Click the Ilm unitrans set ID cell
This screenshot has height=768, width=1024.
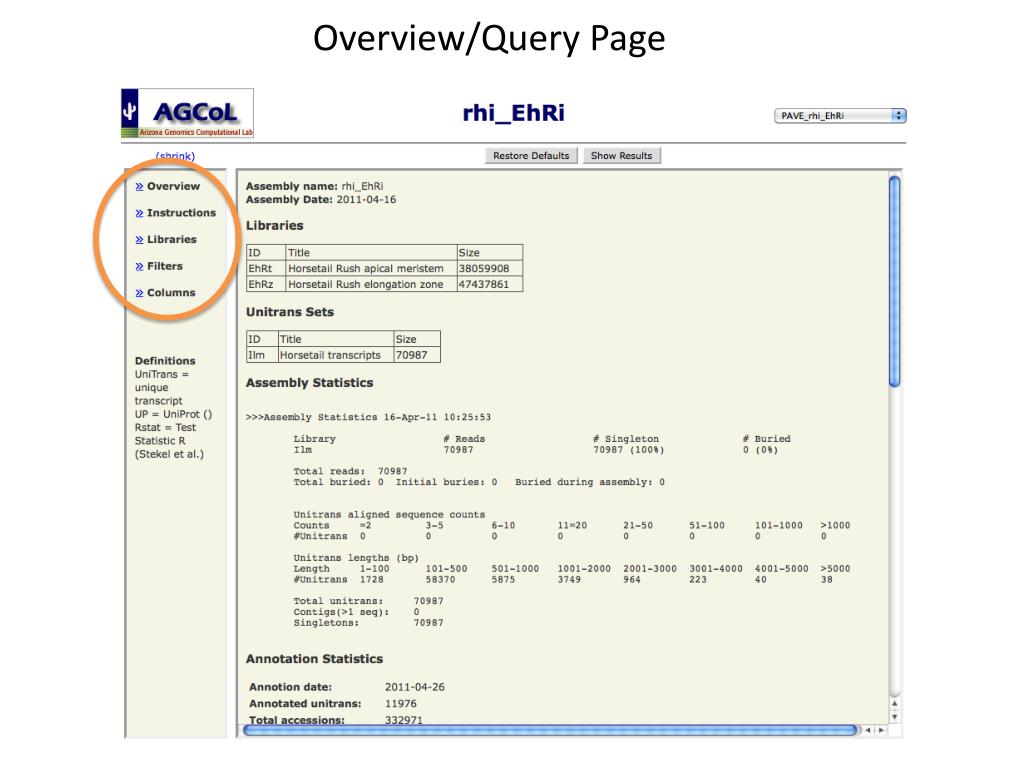262,355
